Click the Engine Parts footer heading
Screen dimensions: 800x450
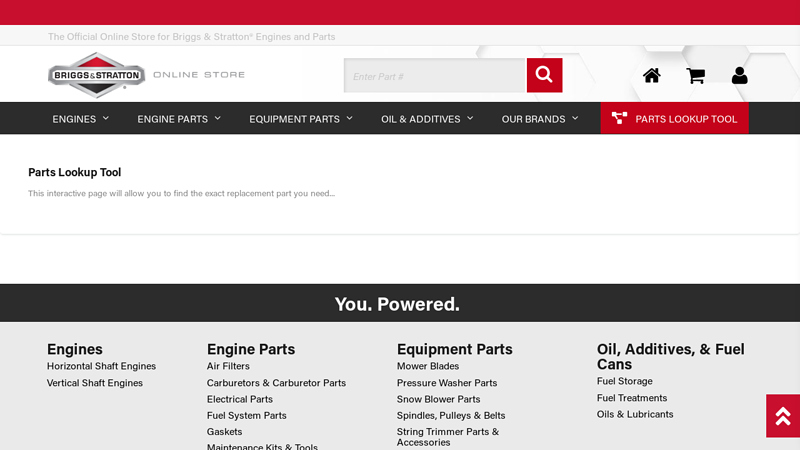251,349
